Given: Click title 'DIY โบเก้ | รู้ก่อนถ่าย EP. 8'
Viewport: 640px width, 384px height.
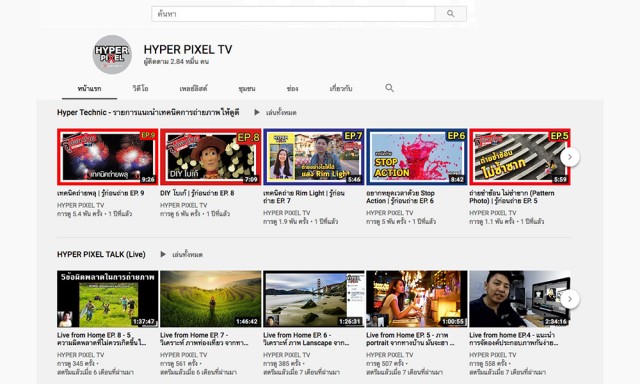Looking at the screenshot, I should (197, 193).
